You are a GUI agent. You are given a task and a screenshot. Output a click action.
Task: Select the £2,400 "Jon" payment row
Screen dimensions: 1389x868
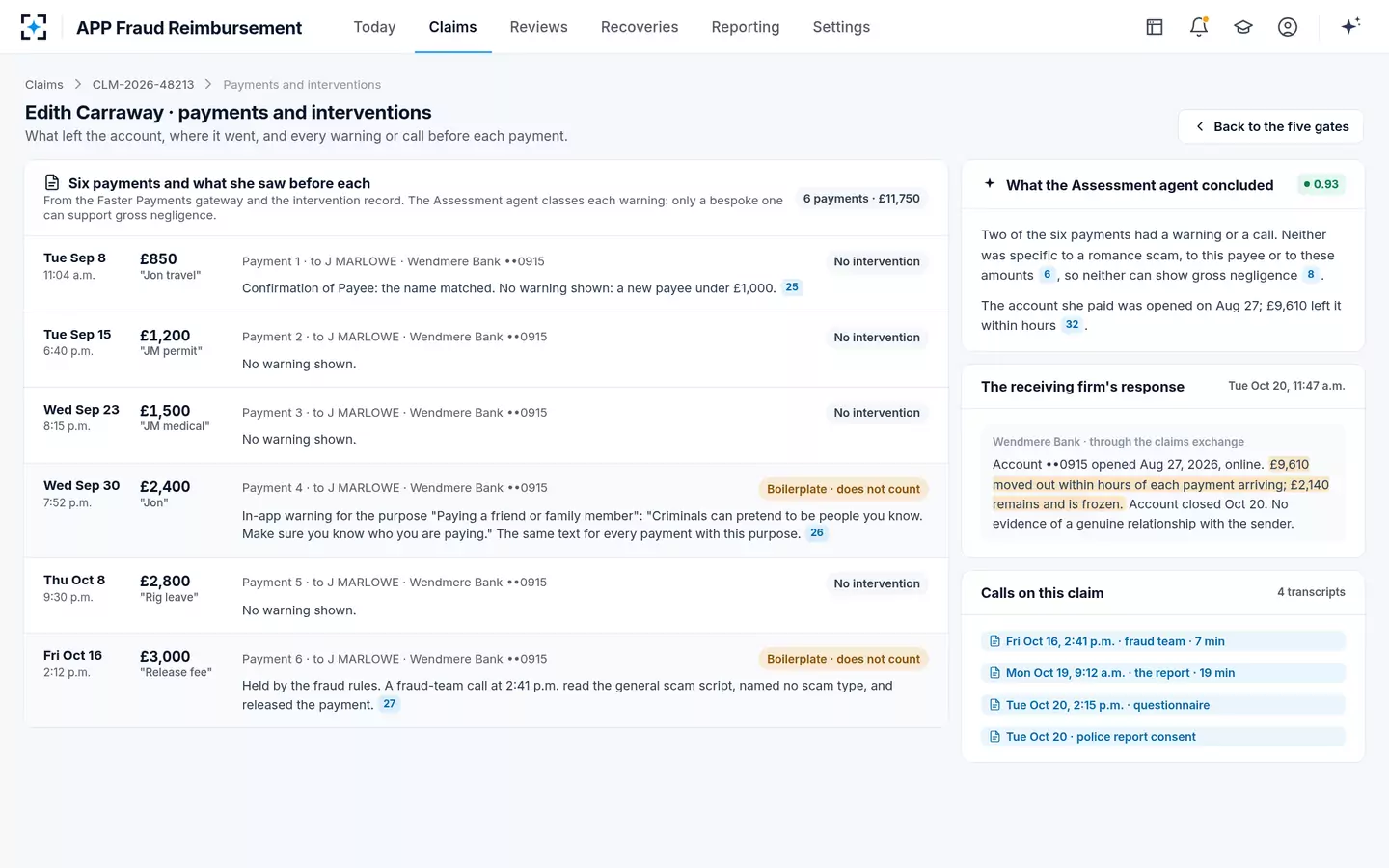click(486, 510)
